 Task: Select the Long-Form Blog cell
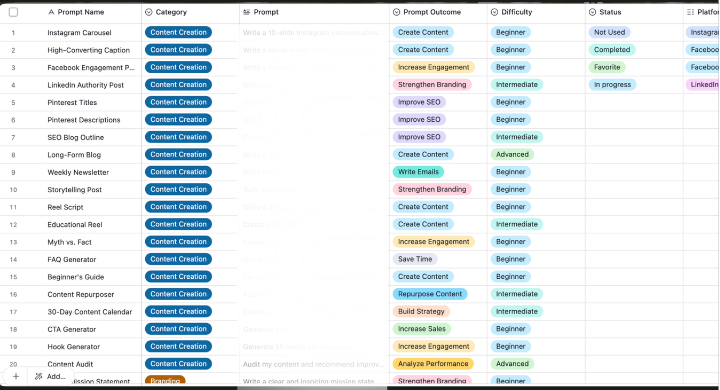(x=74, y=155)
